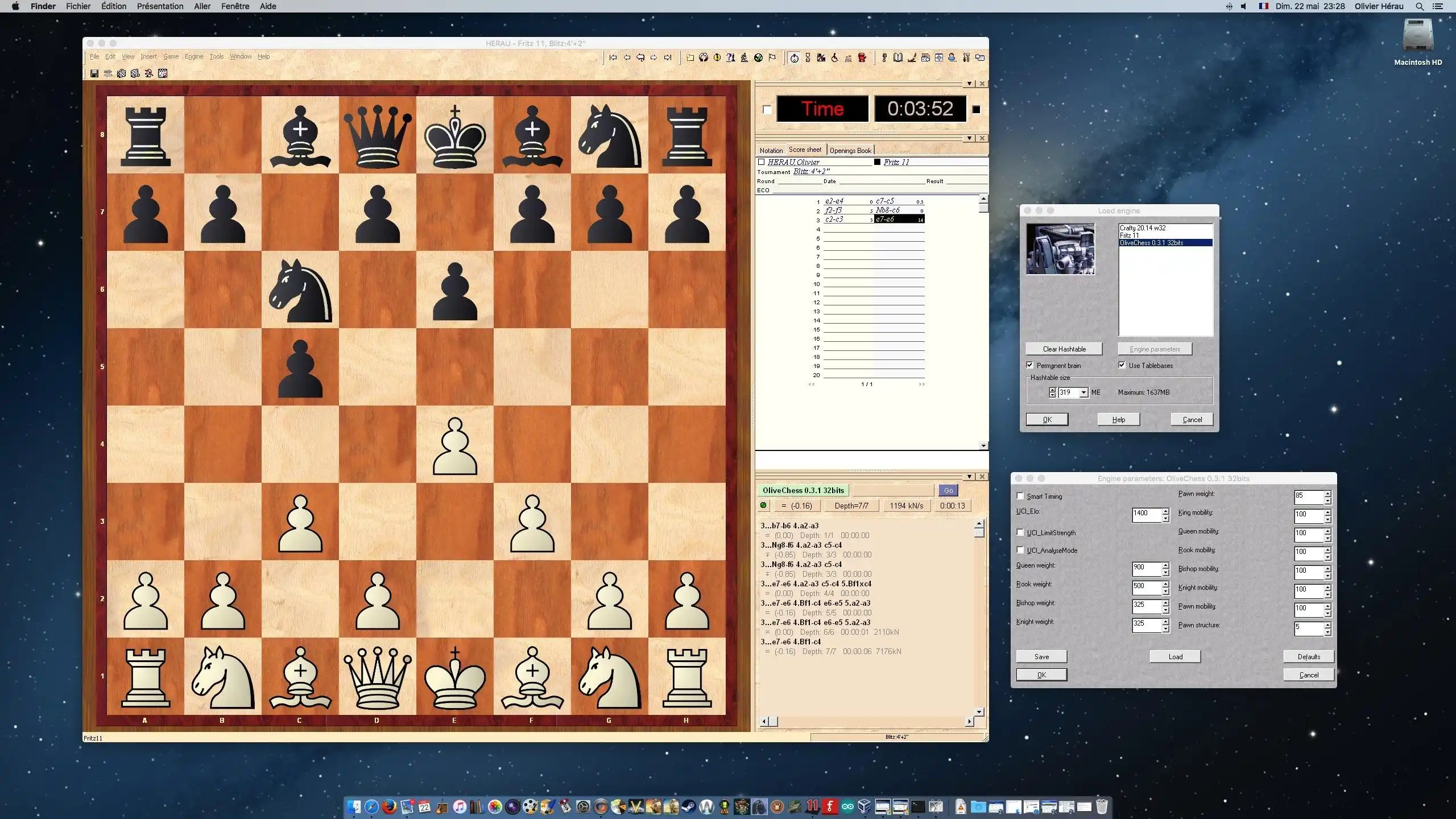Toggle Permanent brain checkbox
1456x819 pixels.
1030,364
